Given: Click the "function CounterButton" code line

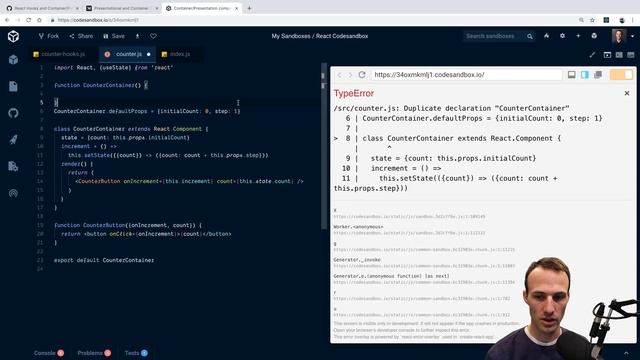Looking at the screenshot, I should (x=128, y=225).
